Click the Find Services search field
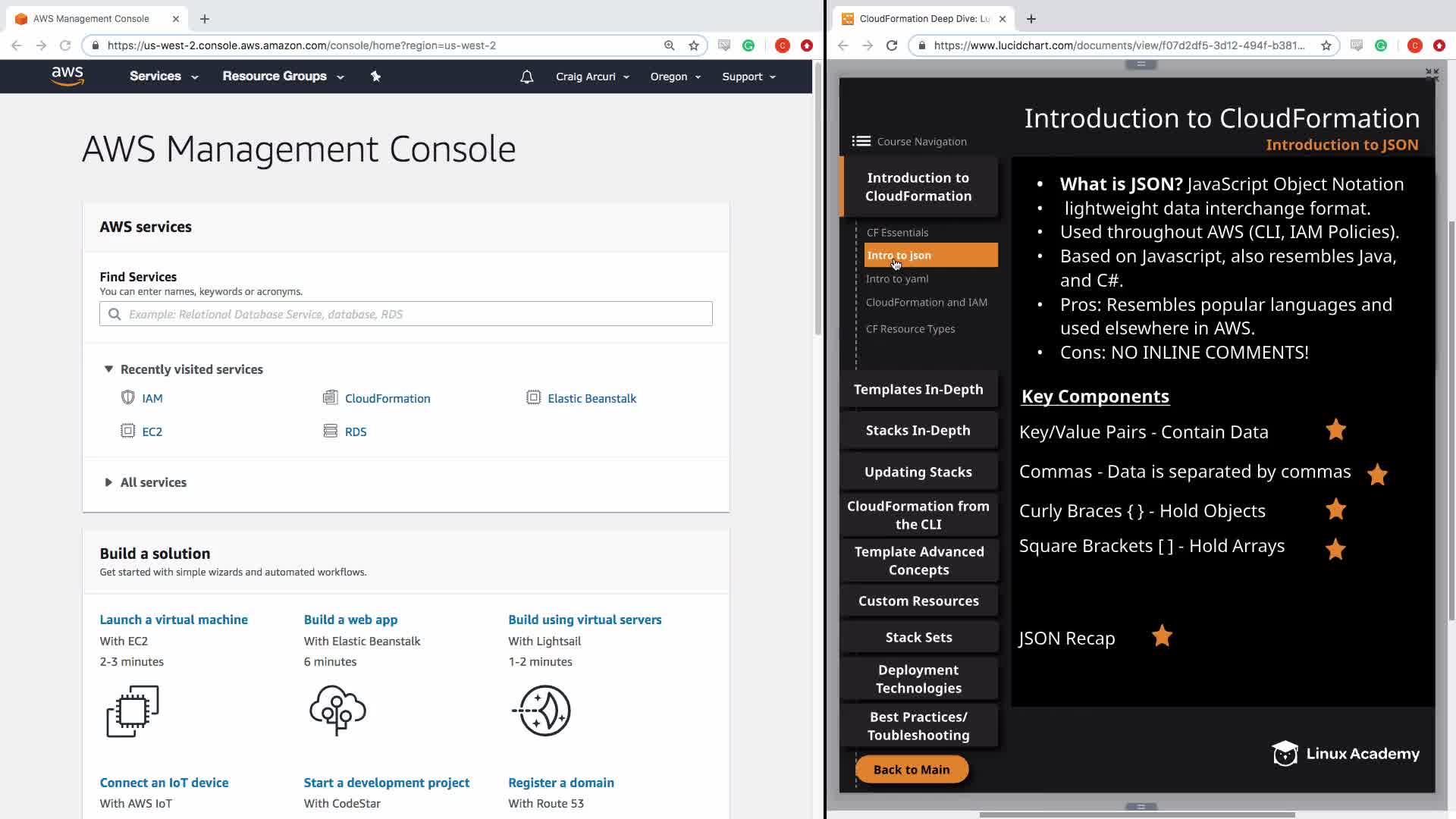Screen dimensions: 1456x819 tap(406, 314)
